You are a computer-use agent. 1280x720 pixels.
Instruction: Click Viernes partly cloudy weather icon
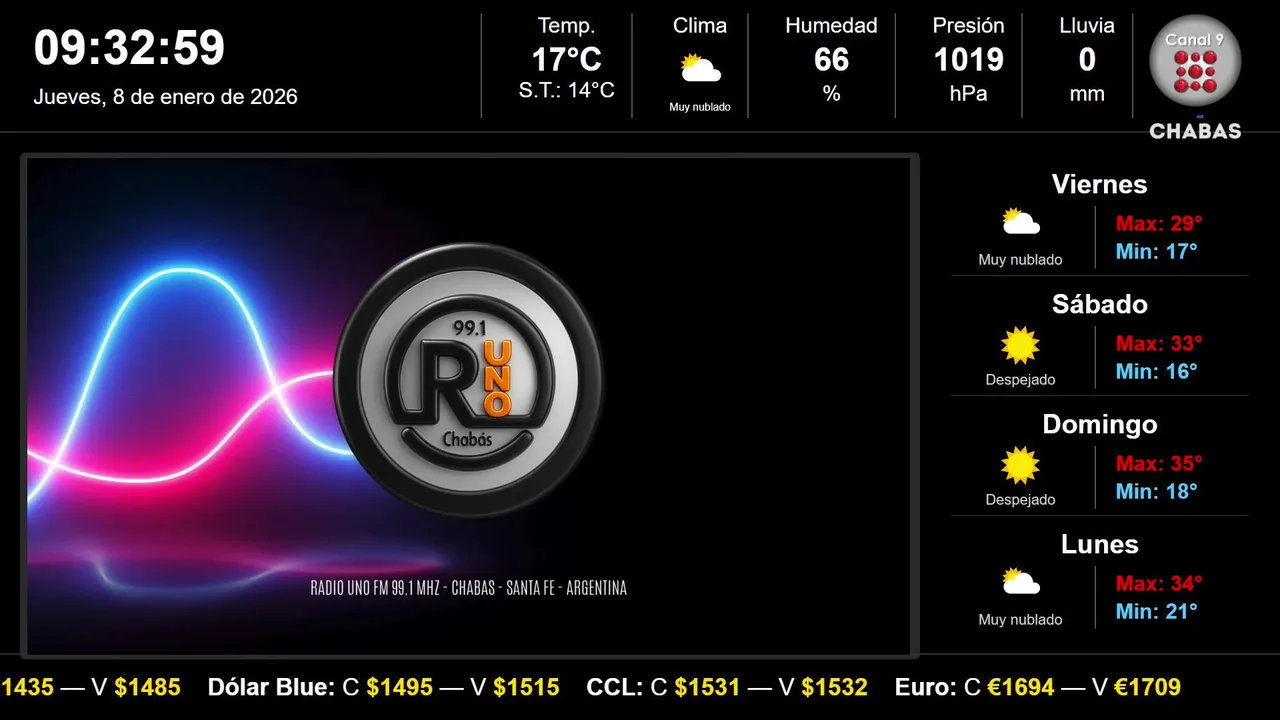click(1021, 221)
